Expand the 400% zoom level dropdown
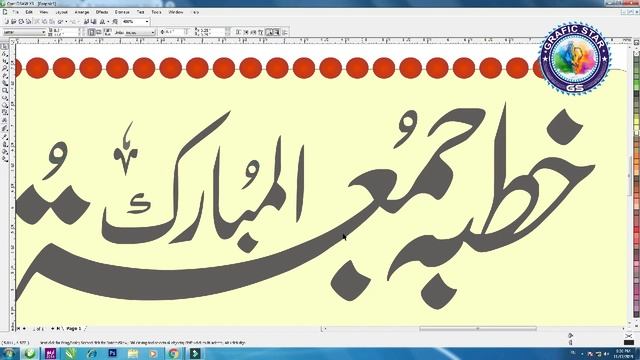Image resolution: width=640 pixels, height=360 pixels. pos(147,21)
